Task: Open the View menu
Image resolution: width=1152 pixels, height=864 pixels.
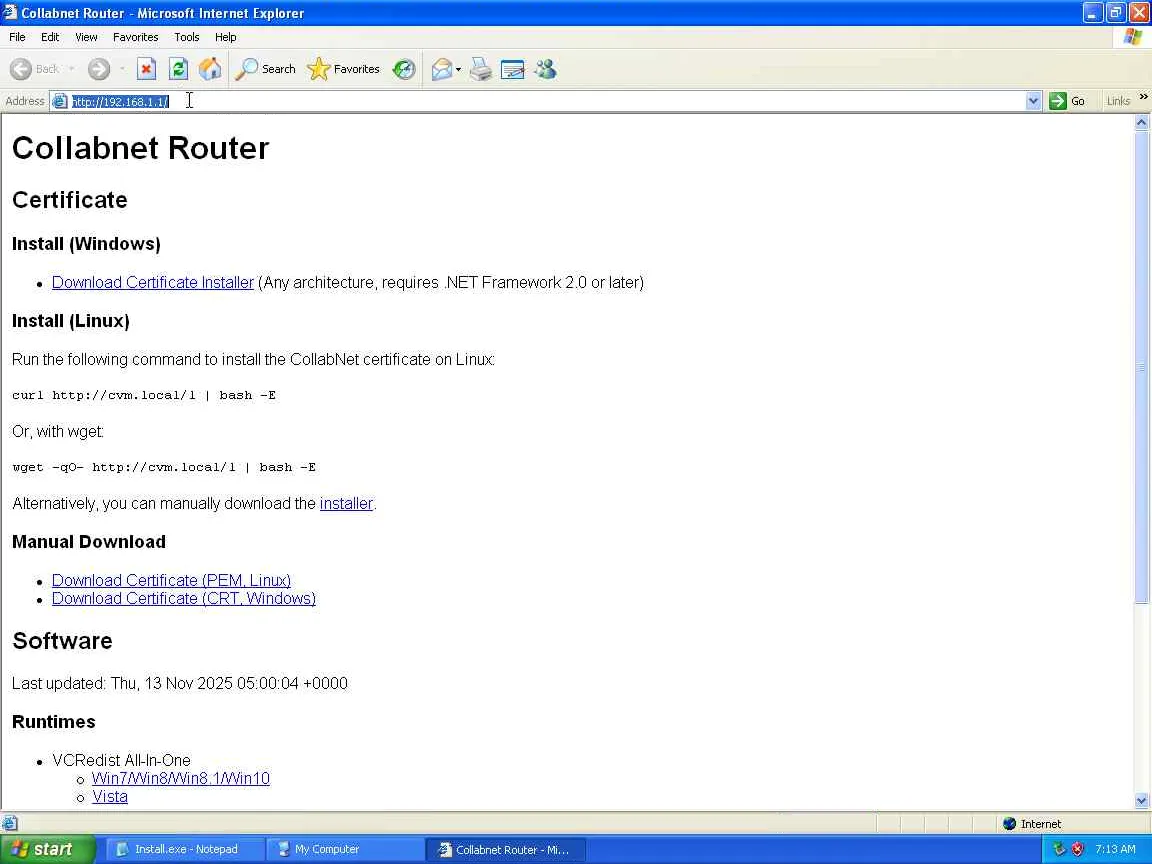Action: (86, 37)
